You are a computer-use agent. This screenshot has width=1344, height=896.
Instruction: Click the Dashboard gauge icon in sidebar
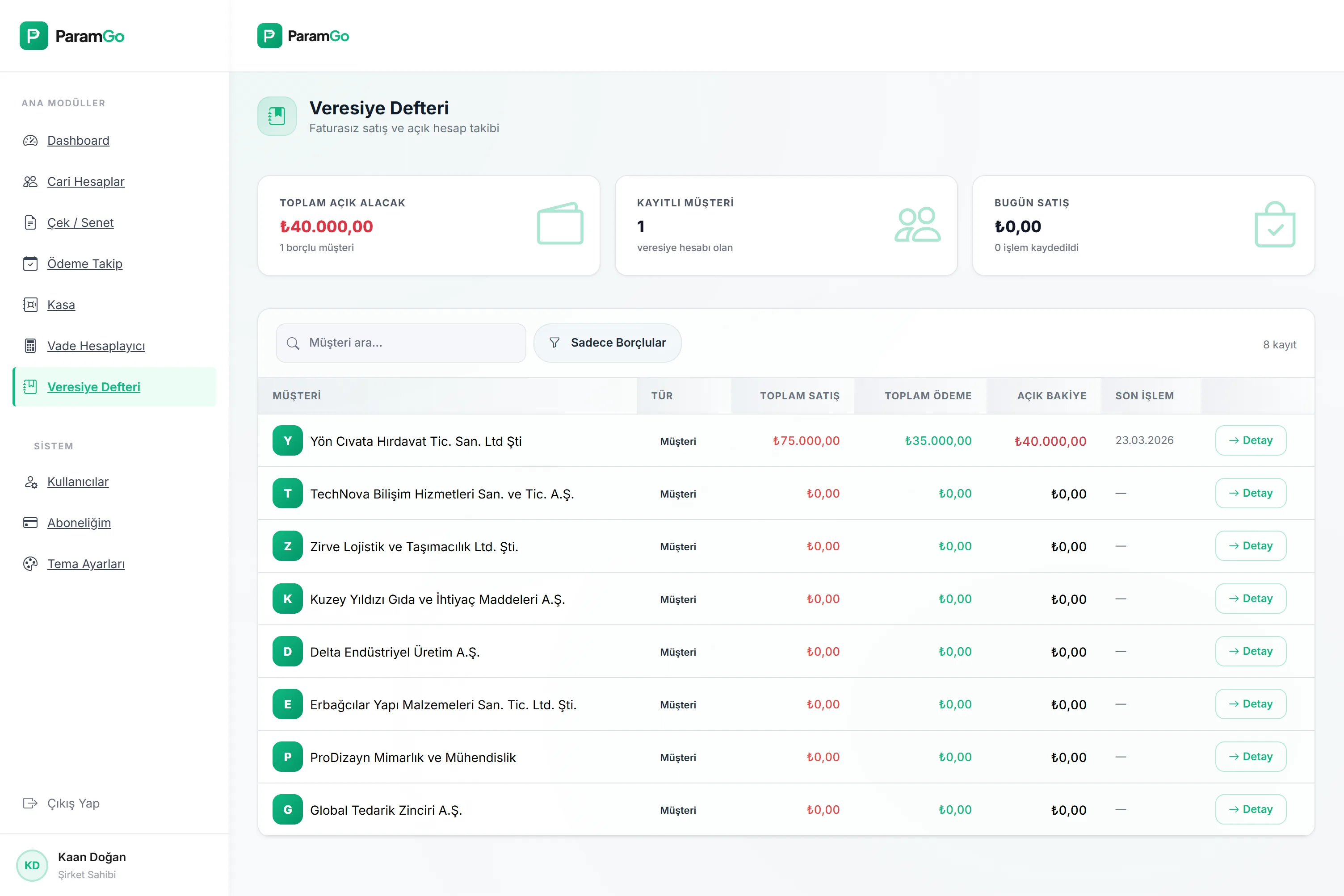pos(30,141)
